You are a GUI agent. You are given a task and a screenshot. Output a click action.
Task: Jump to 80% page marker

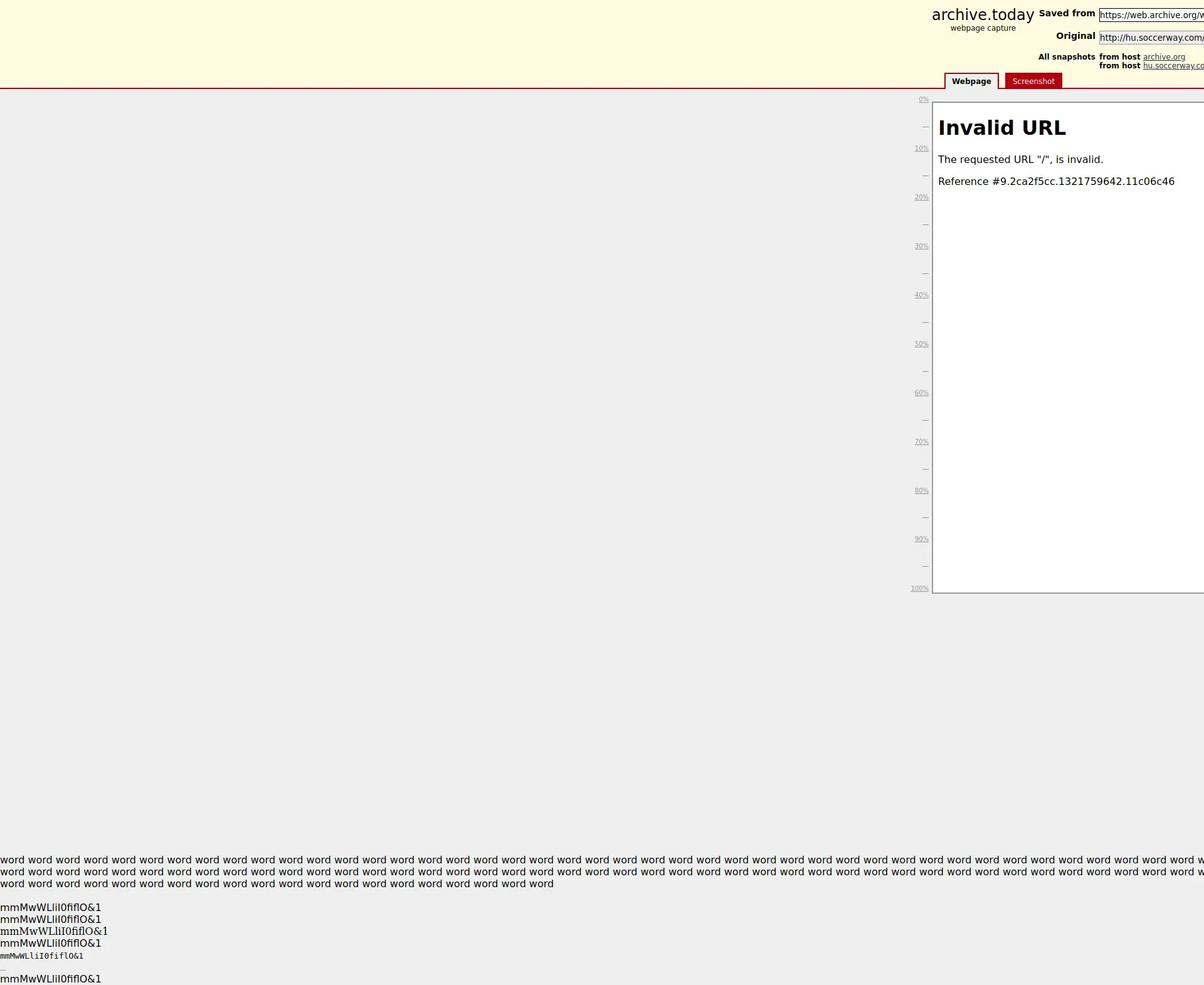click(x=921, y=491)
